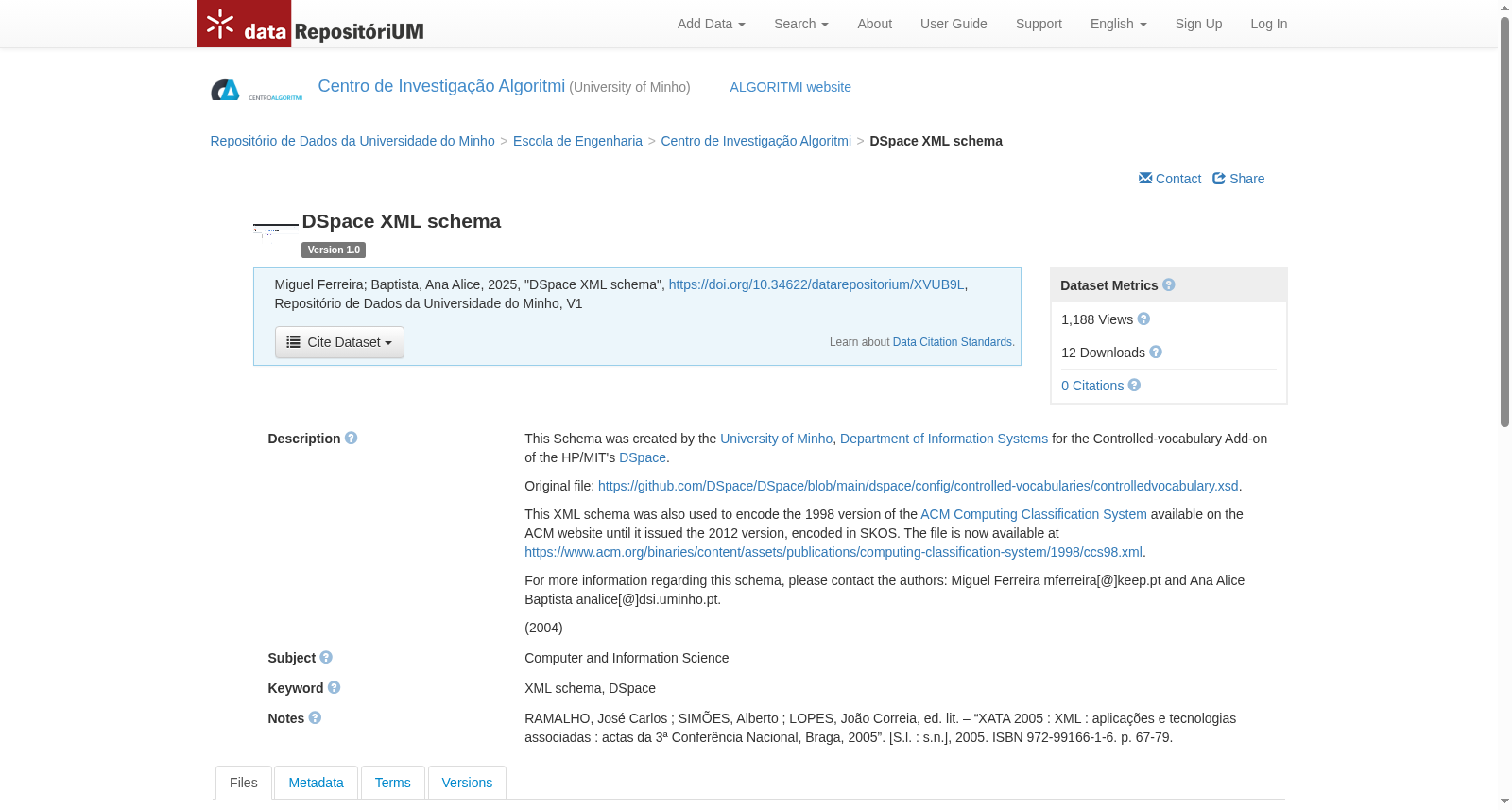Click help icon beside 12 Downloads

pos(1156,352)
